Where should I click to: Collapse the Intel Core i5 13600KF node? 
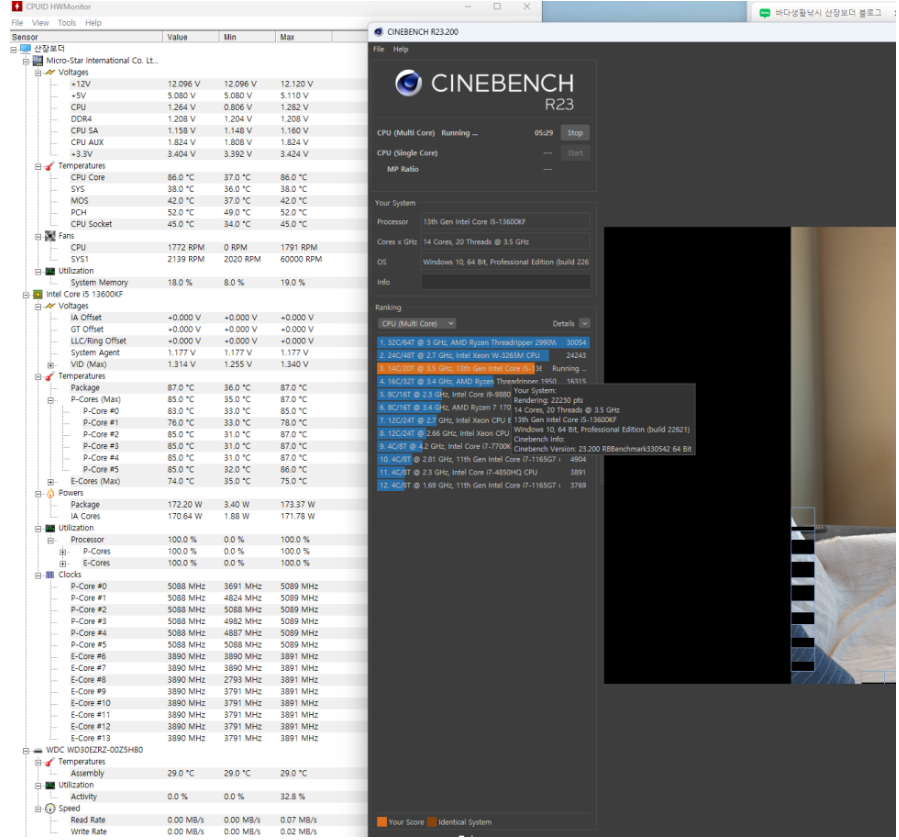pyautogui.click(x=26, y=295)
